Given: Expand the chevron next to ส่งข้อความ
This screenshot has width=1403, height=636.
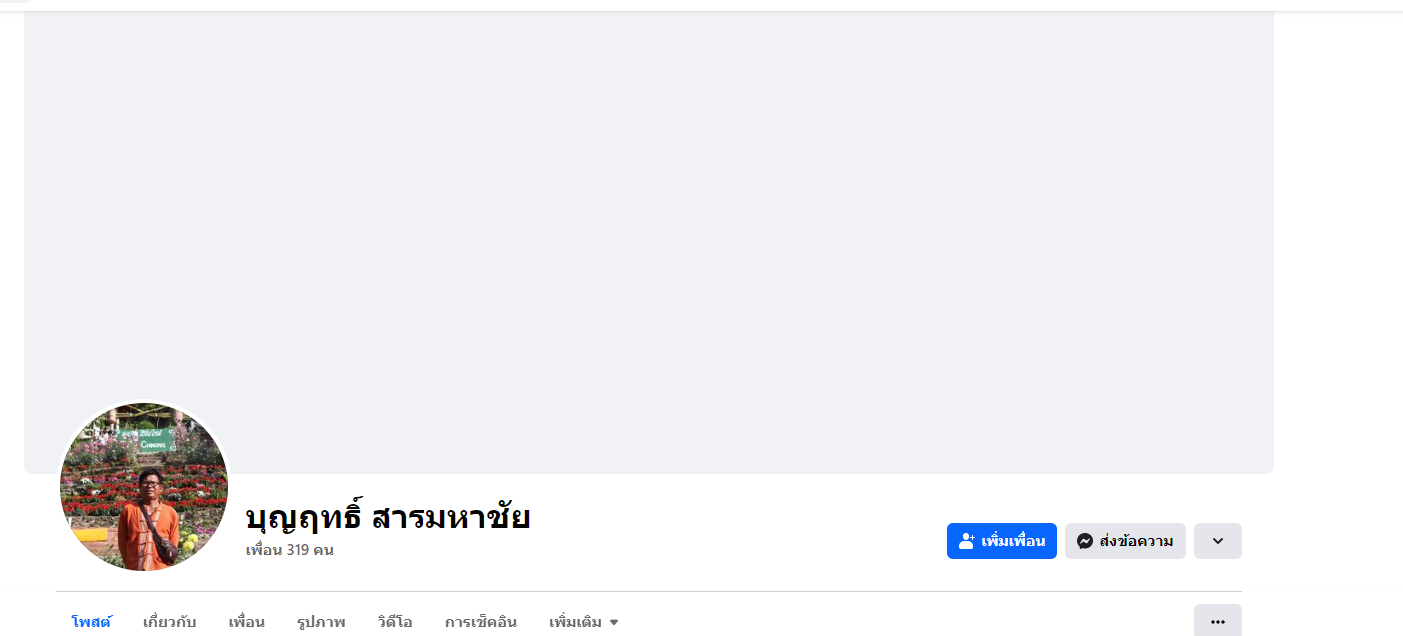Looking at the screenshot, I should (1217, 541).
